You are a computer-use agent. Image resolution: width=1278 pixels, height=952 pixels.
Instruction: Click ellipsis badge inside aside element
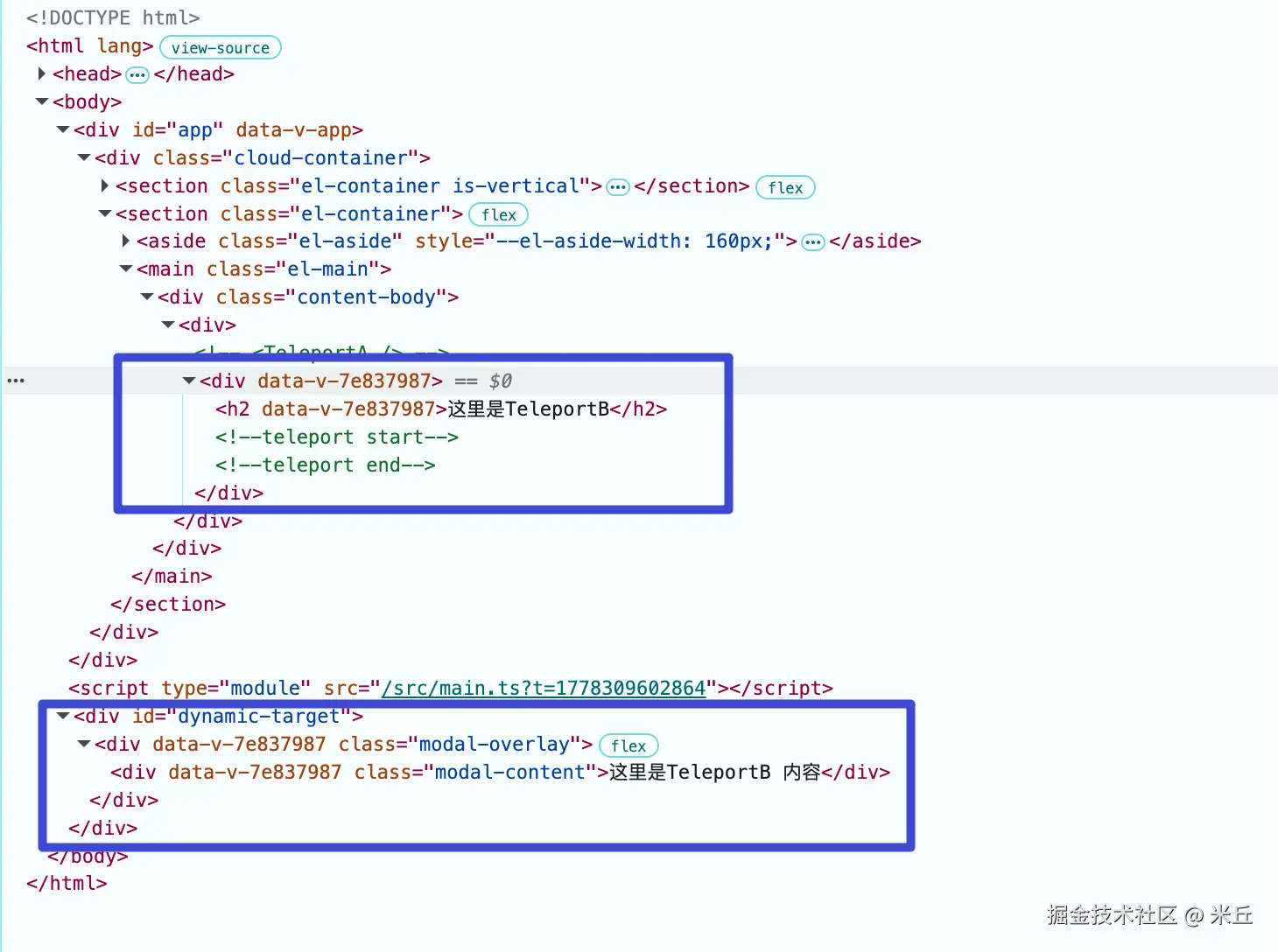tap(813, 242)
